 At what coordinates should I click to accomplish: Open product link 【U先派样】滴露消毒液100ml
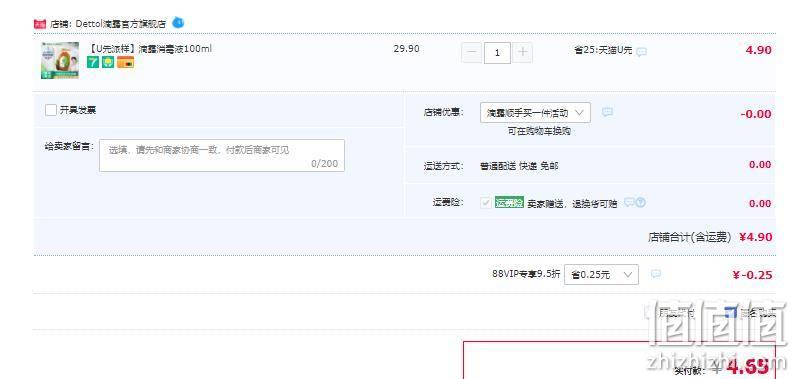tap(149, 49)
